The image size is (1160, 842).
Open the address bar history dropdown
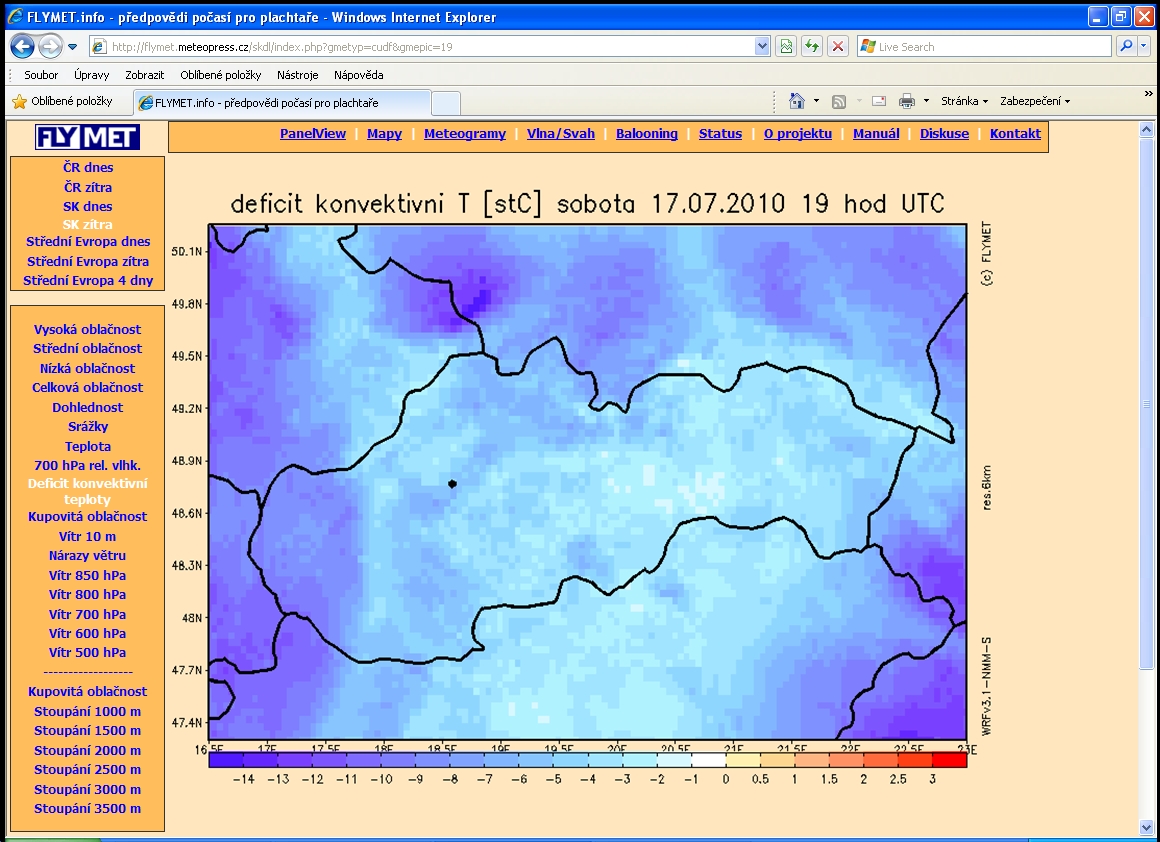pyautogui.click(x=762, y=47)
